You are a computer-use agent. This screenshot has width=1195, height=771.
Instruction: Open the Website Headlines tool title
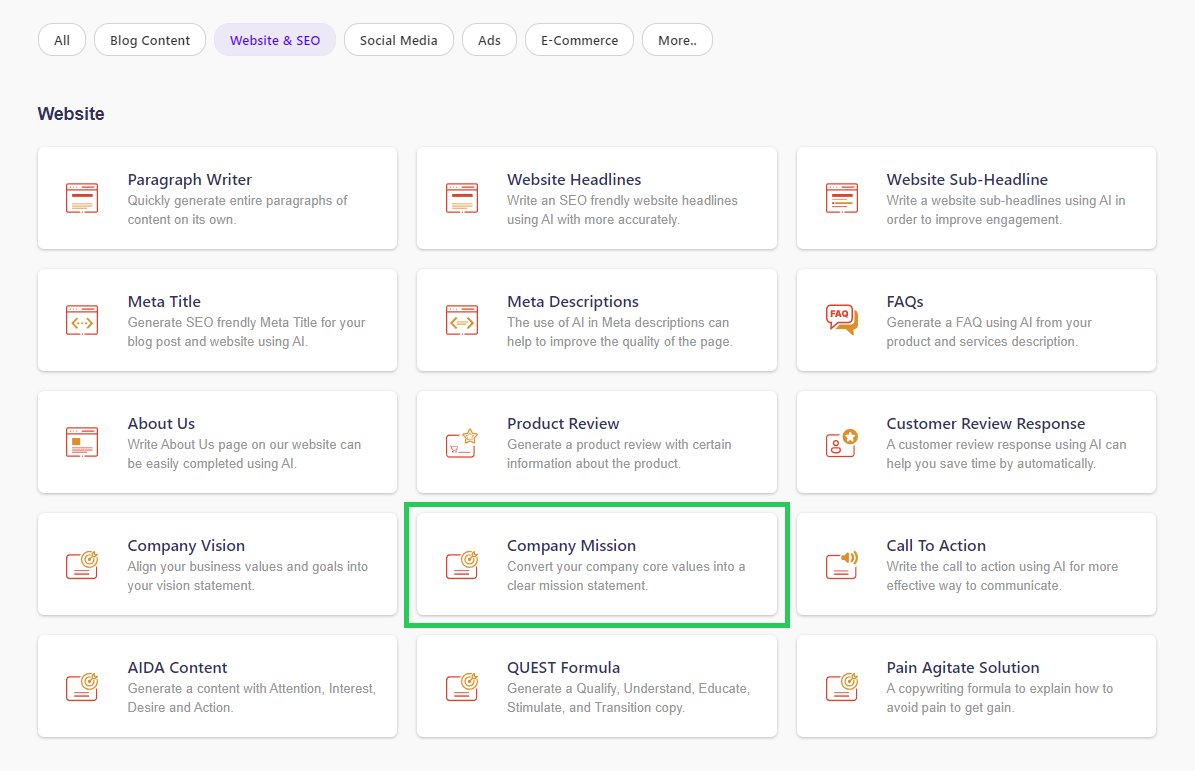(x=574, y=180)
